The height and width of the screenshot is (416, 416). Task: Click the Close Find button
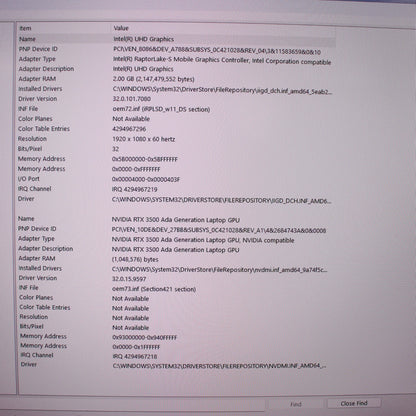(x=354, y=403)
